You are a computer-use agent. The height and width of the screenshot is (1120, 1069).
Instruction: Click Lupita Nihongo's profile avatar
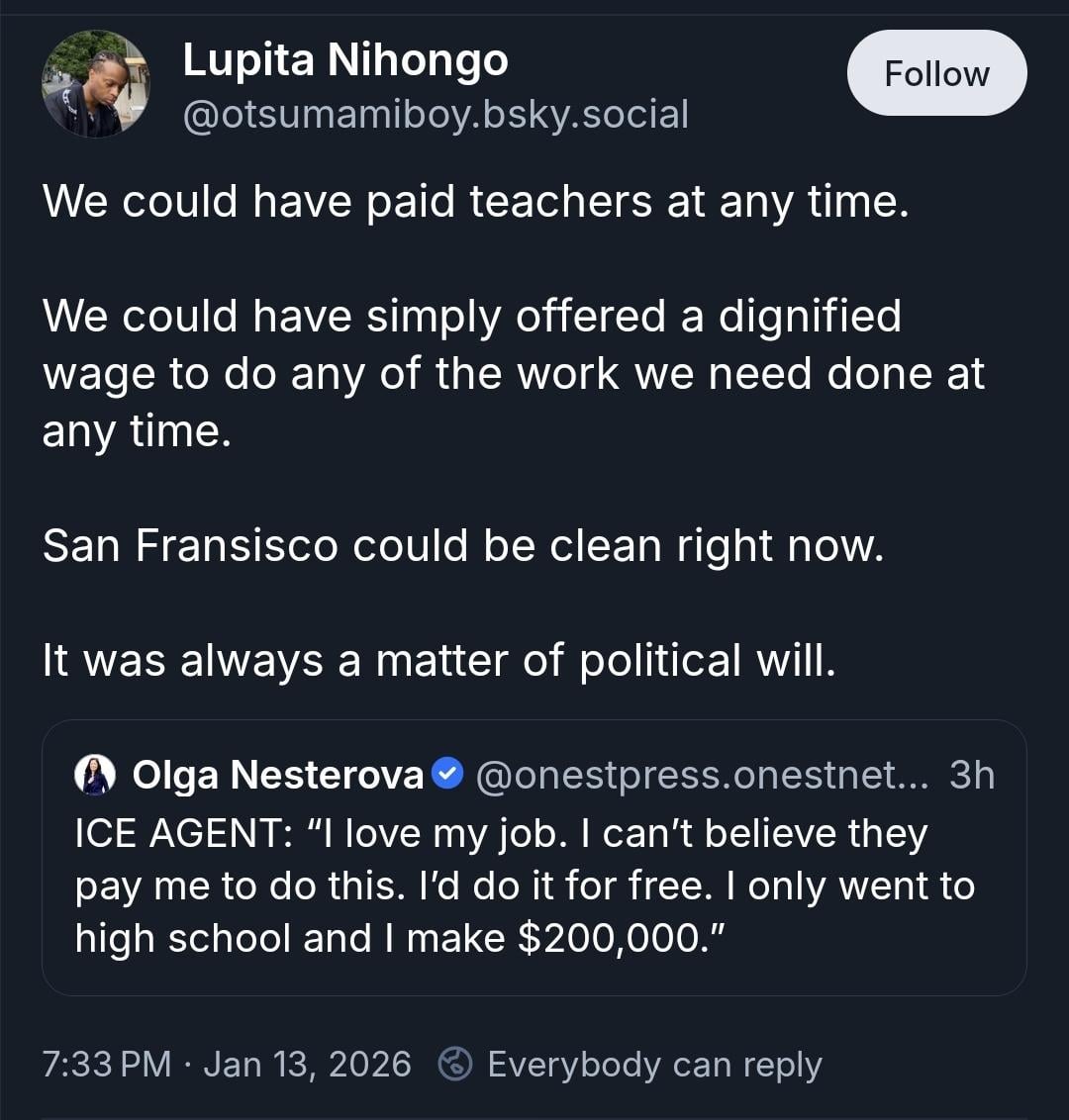(95, 83)
